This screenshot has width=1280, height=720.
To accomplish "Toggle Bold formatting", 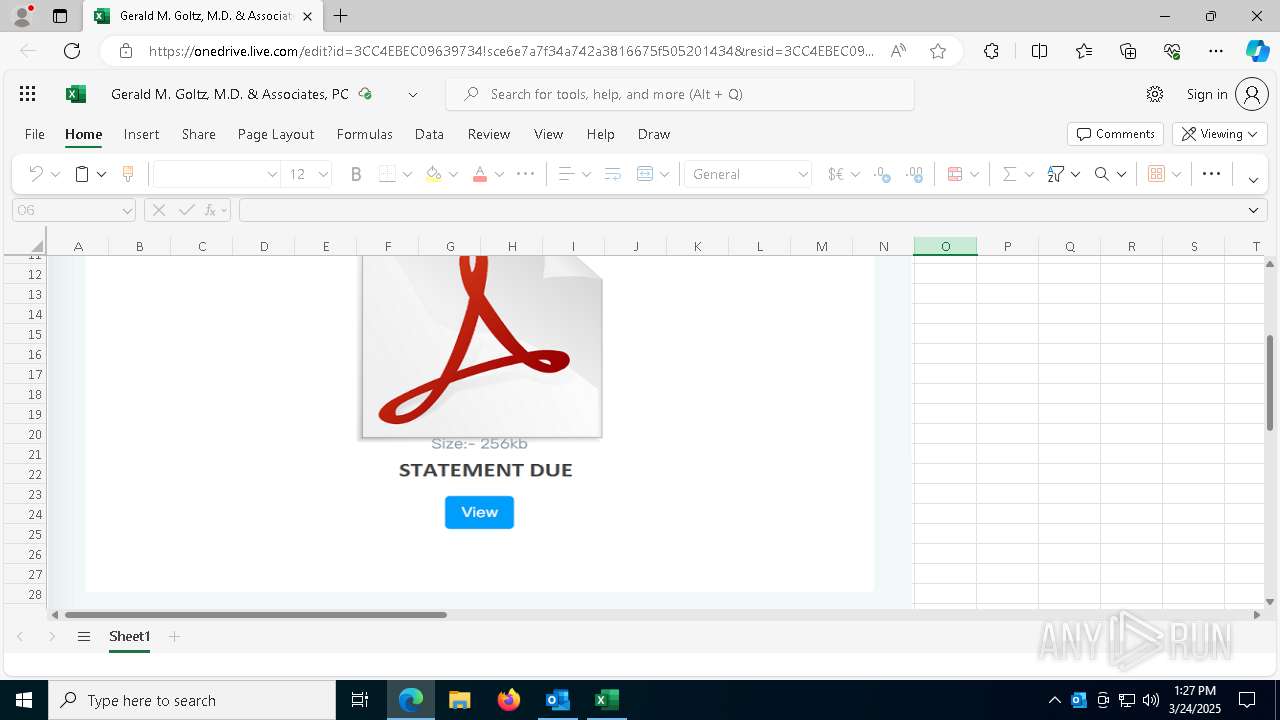I will pos(355,174).
